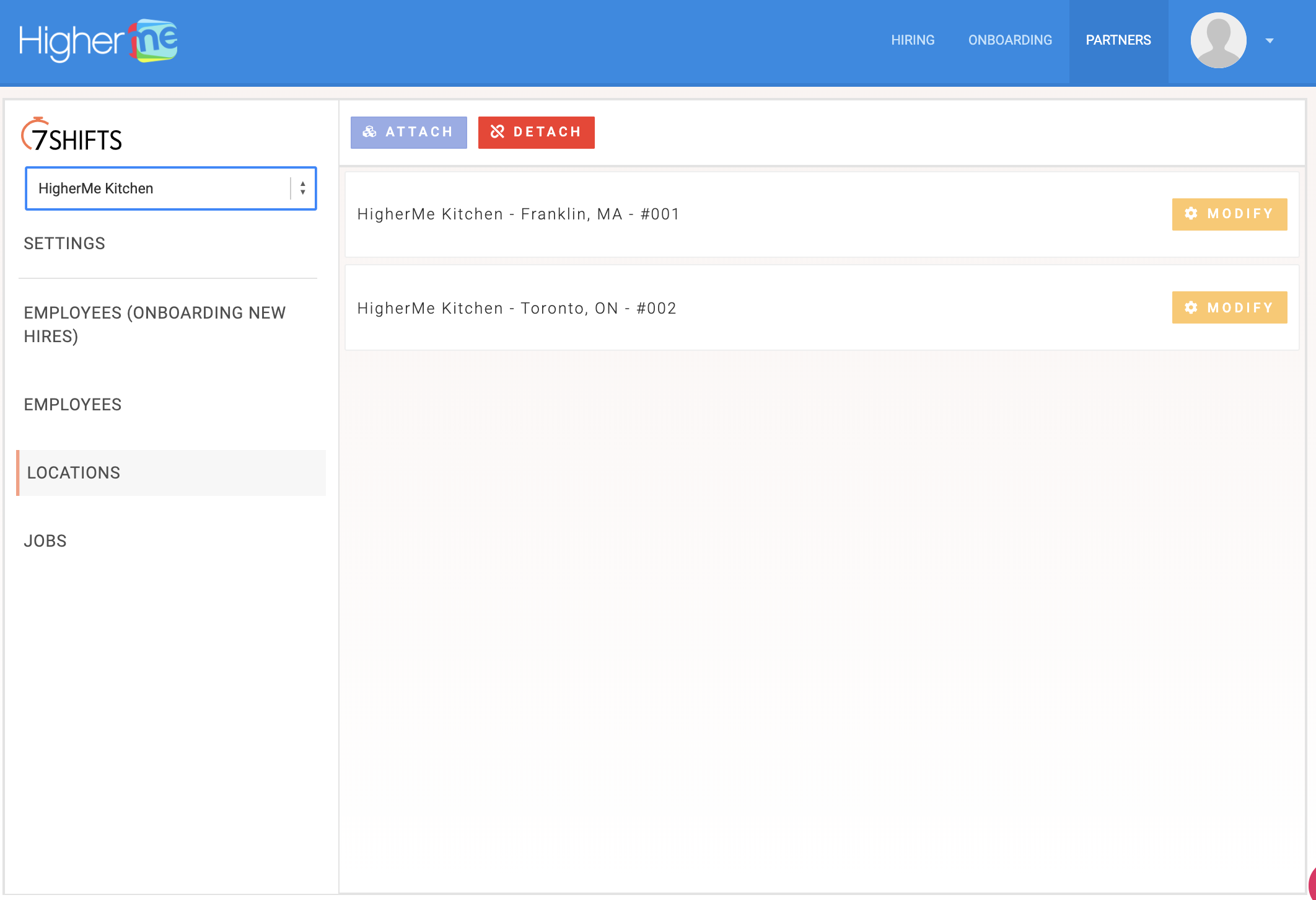Image resolution: width=1316 pixels, height=900 pixels.
Task: Click the 7SHIFTS logo in sidebar
Action: (x=72, y=136)
